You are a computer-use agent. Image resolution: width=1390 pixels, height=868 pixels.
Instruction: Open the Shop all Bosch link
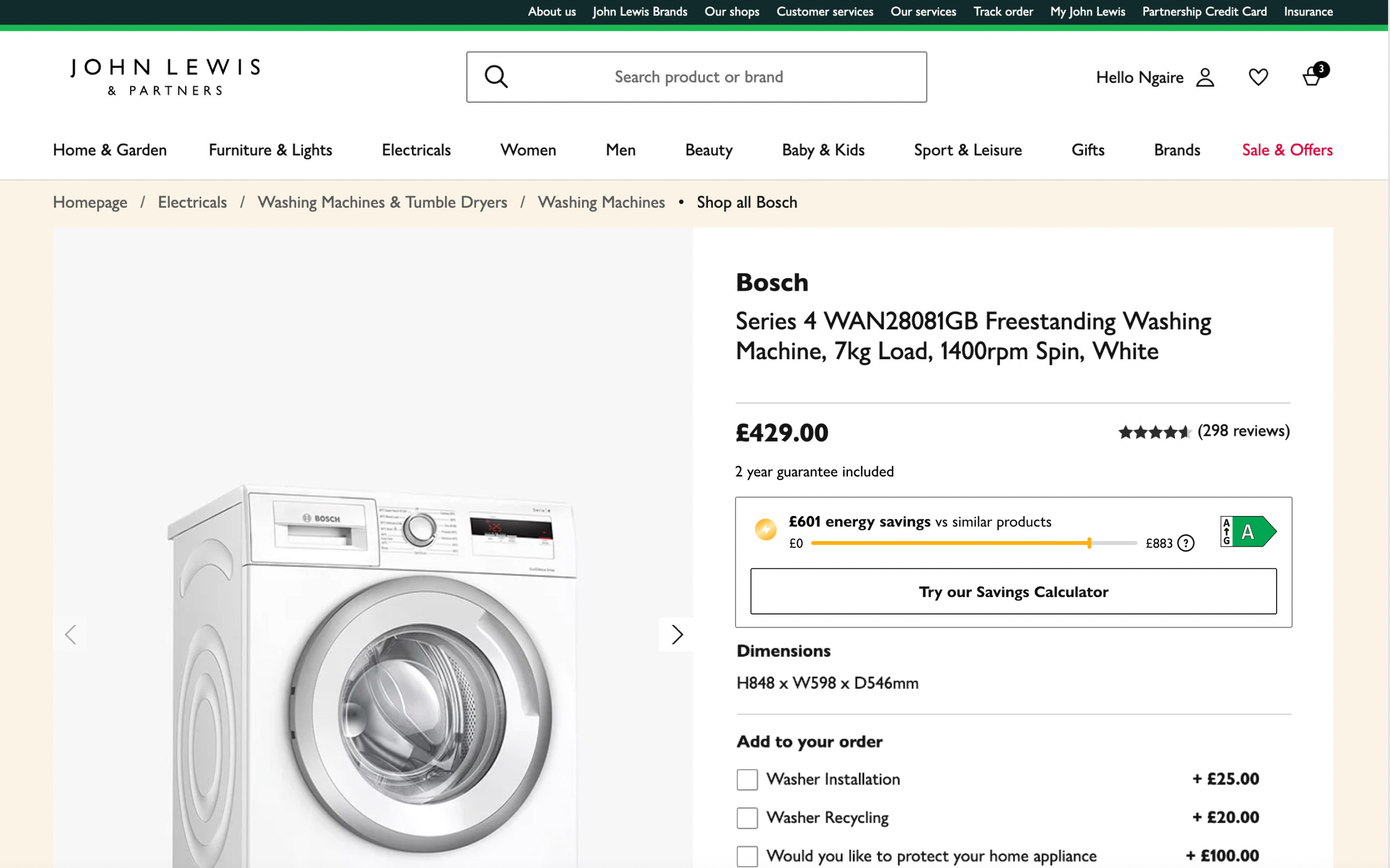747,202
